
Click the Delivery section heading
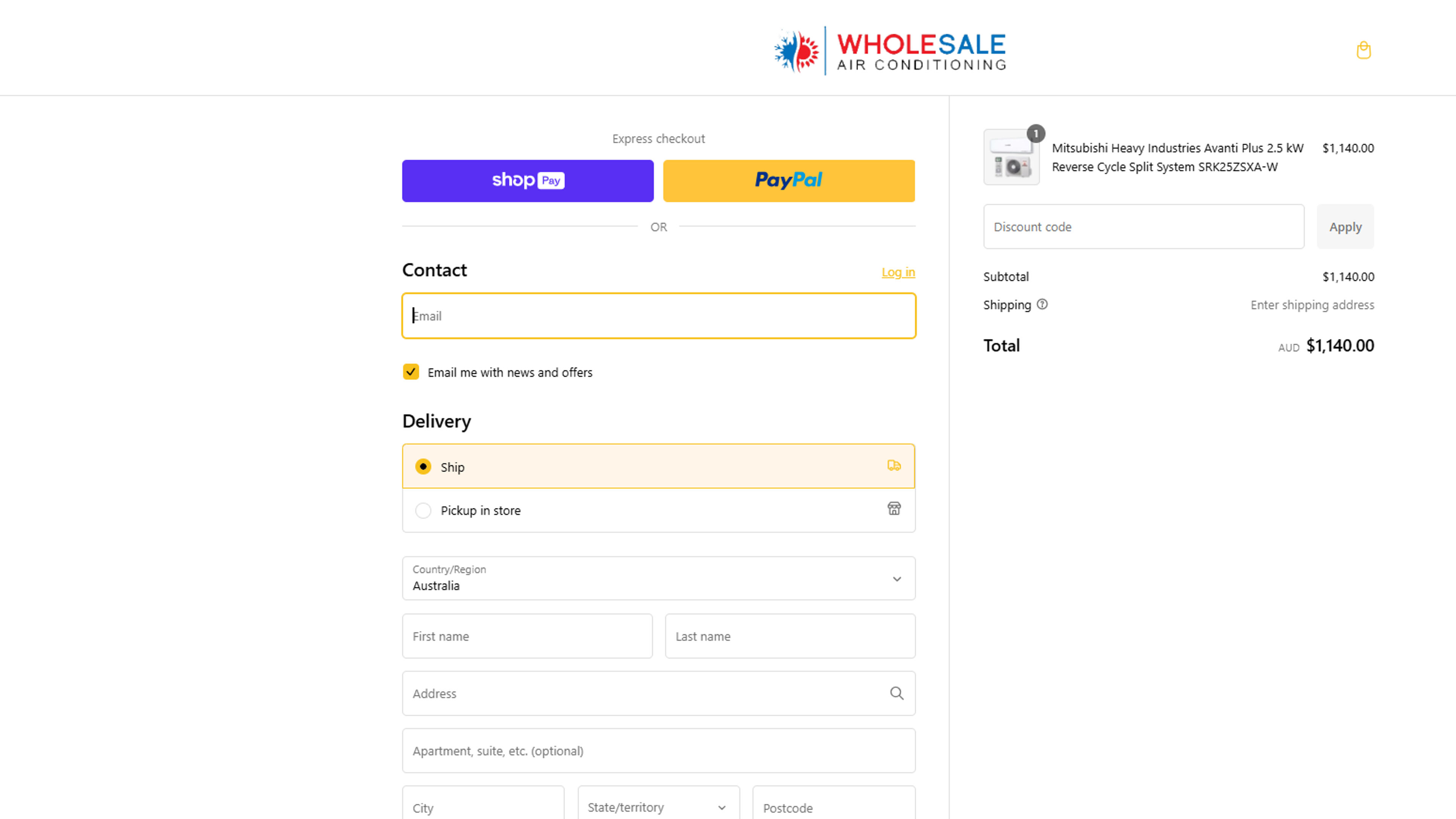[436, 421]
